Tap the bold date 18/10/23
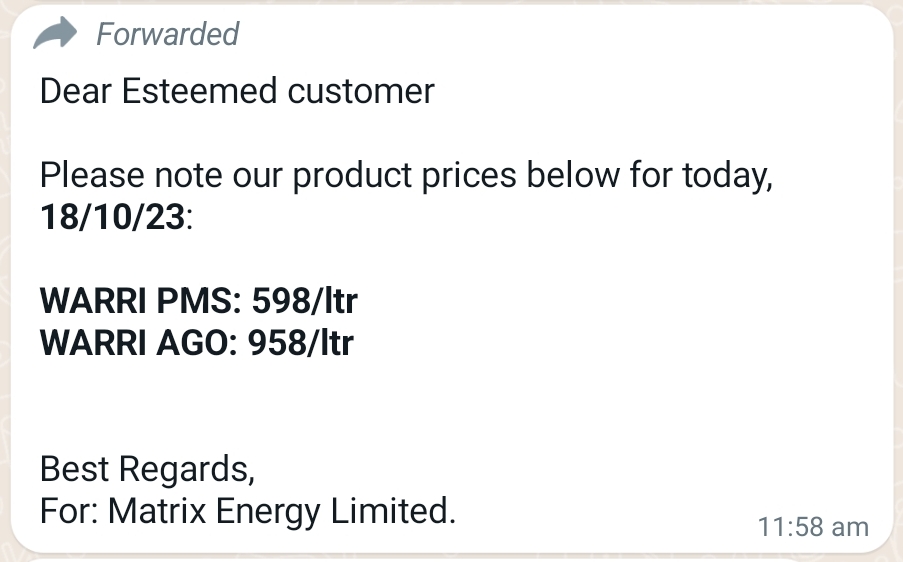 click(x=113, y=217)
